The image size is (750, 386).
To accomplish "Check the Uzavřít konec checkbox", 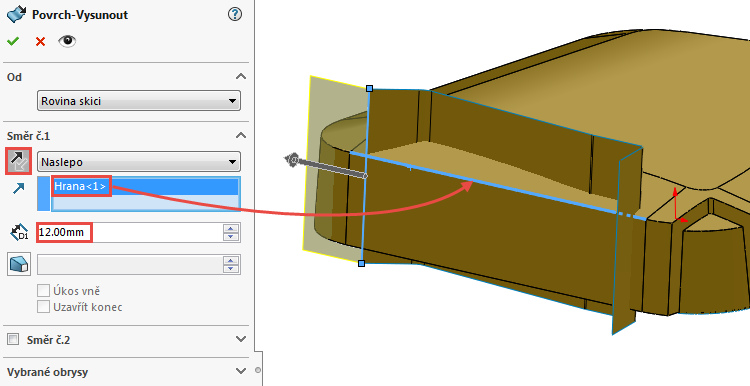I will [44, 307].
